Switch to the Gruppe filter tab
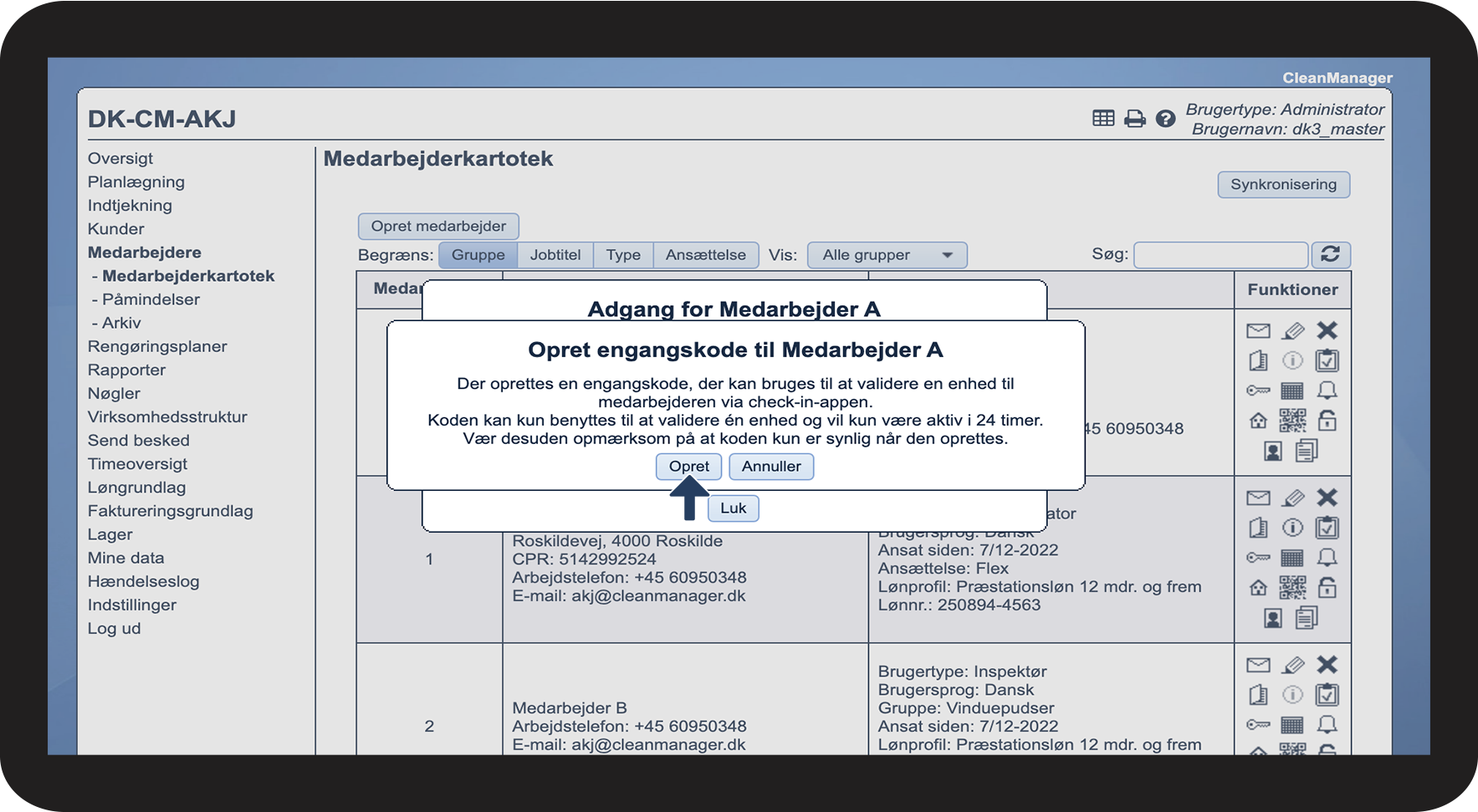Viewport: 1478px width, 812px height. pyautogui.click(x=478, y=255)
